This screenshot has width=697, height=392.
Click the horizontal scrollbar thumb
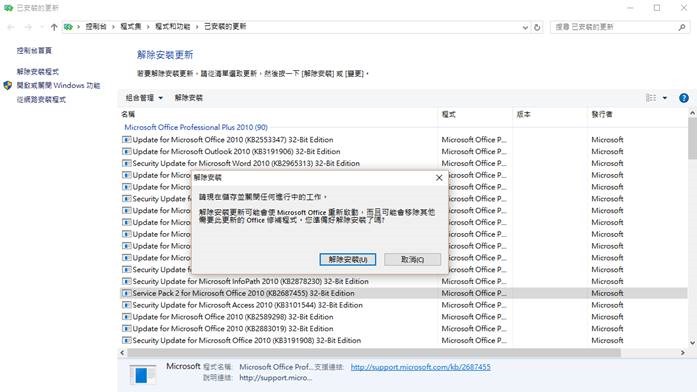coord(374,352)
